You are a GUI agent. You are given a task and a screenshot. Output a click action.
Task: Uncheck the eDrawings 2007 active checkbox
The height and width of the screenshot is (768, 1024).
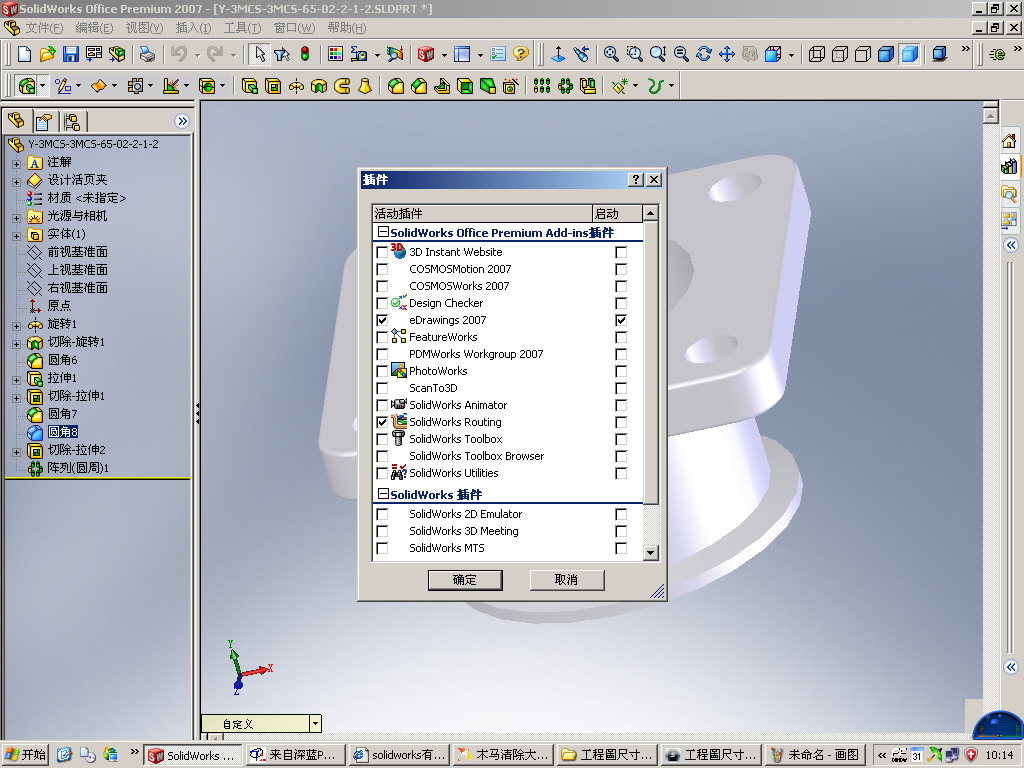coord(382,320)
